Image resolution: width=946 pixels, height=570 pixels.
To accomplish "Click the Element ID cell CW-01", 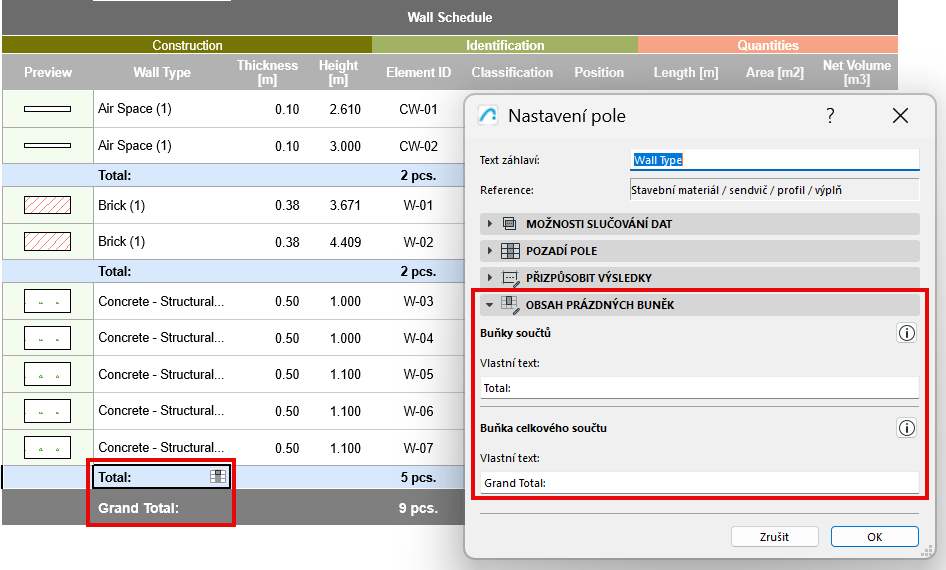I will pyautogui.click(x=418, y=109).
